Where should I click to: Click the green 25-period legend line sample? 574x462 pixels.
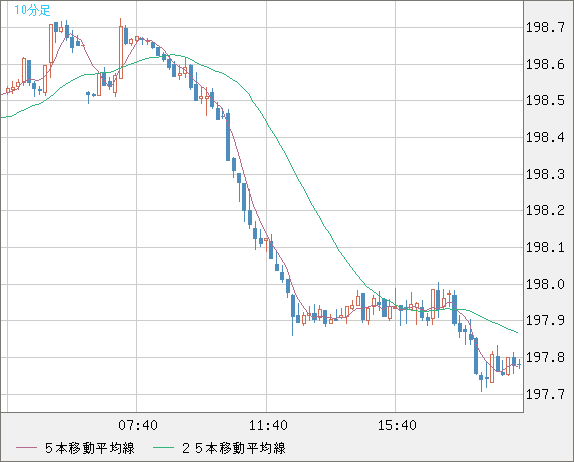click(163, 448)
